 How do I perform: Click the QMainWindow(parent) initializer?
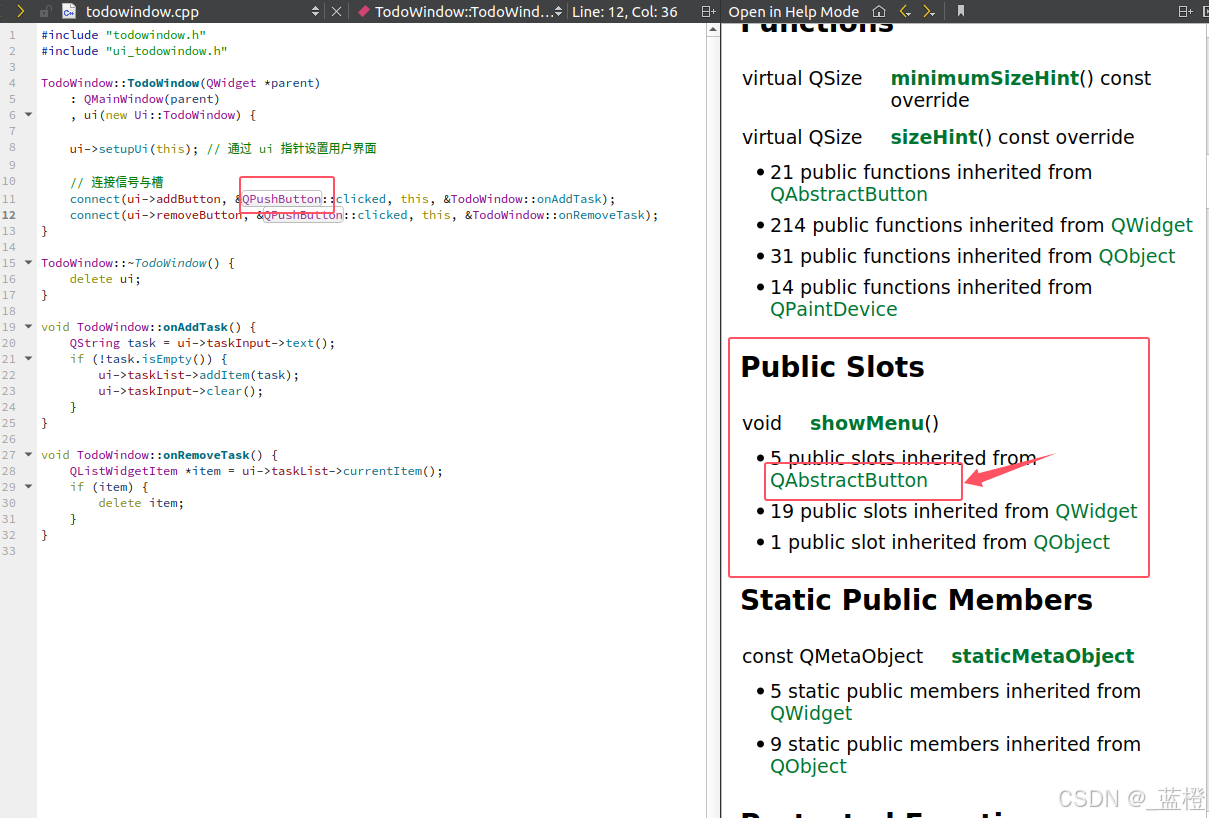point(151,99)
